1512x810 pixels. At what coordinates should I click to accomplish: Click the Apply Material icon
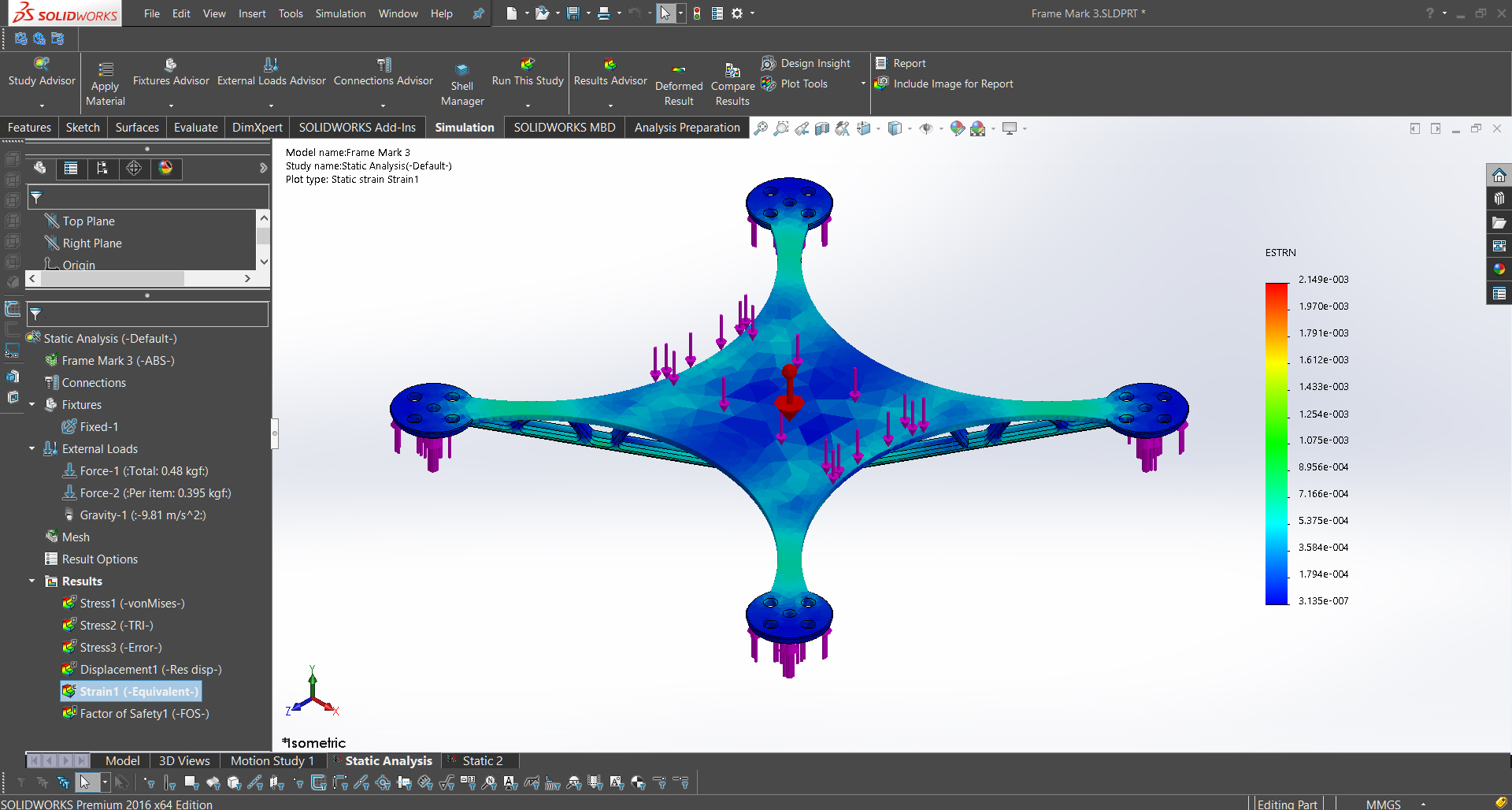(x=106, y=69)
